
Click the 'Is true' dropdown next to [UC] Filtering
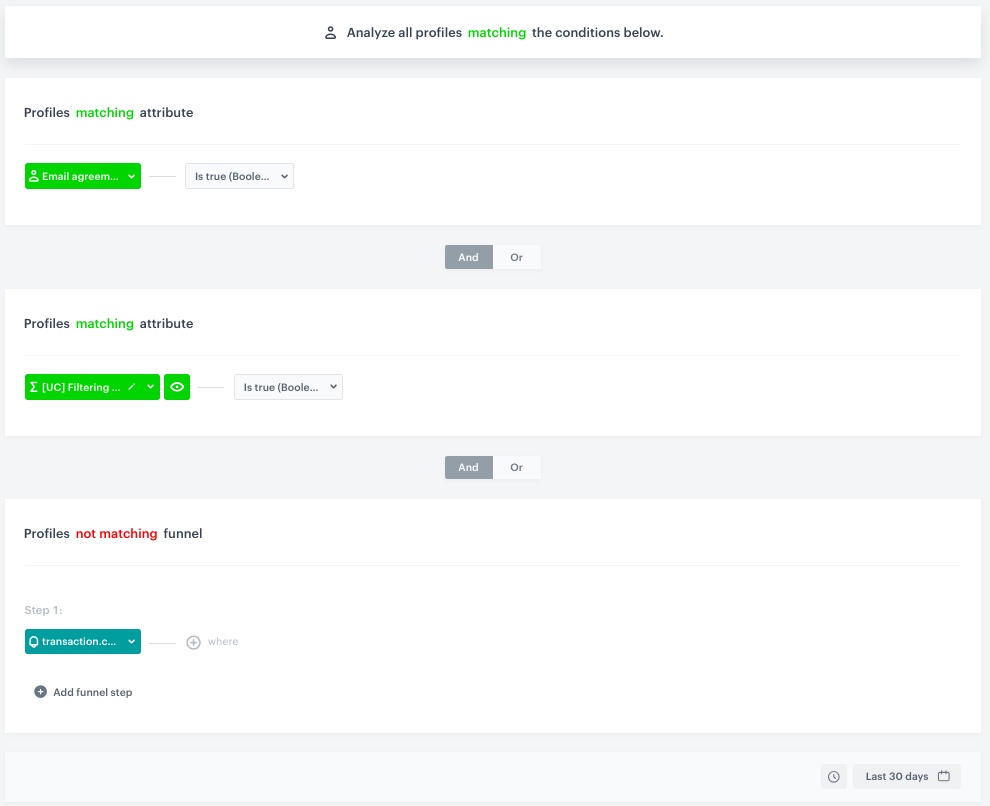(290, 387)
